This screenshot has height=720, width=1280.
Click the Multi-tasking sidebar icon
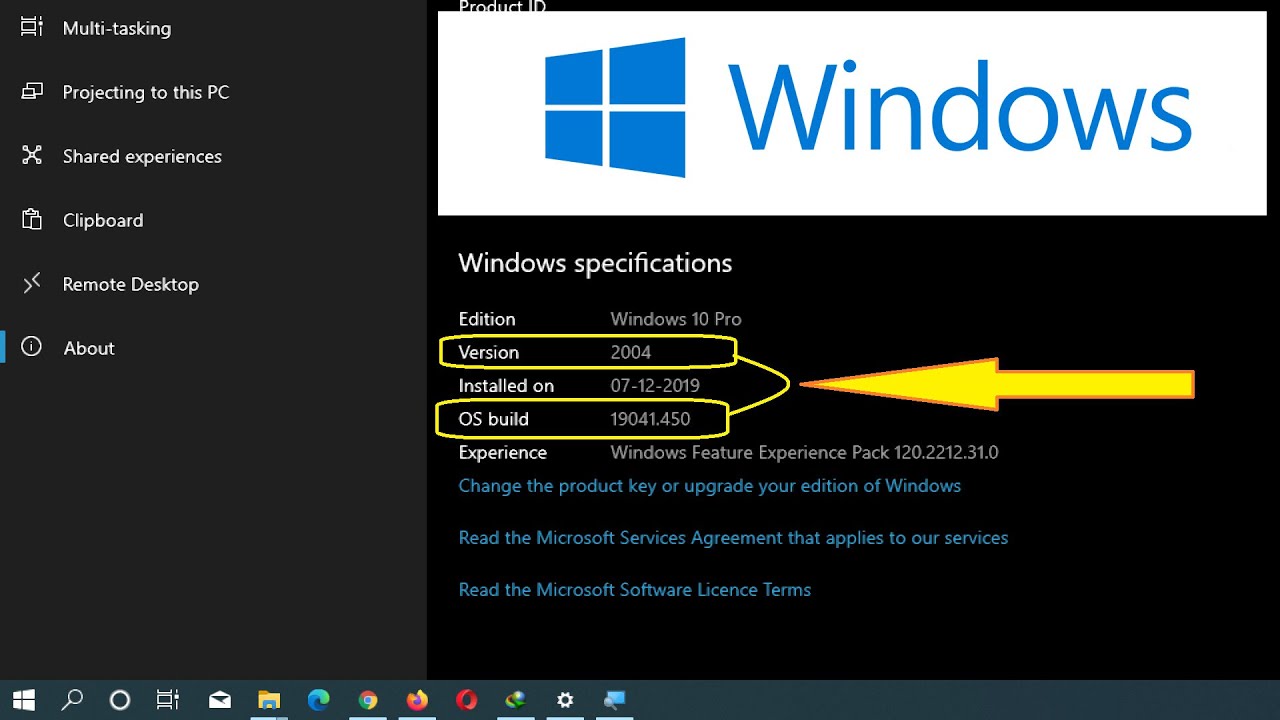[32, 28]
